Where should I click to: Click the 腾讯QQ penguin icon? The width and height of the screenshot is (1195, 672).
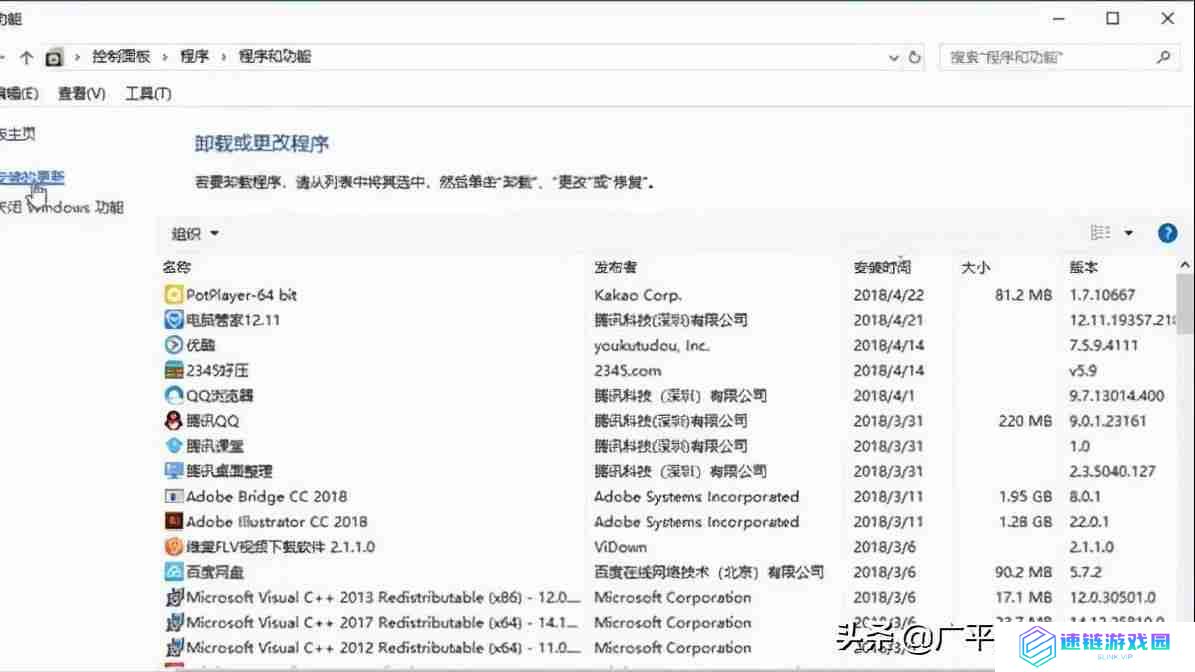[173, 421]
